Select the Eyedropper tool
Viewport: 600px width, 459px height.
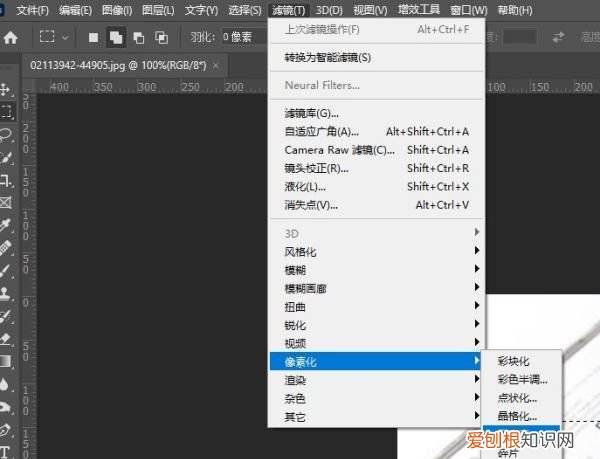coord(6,225)
